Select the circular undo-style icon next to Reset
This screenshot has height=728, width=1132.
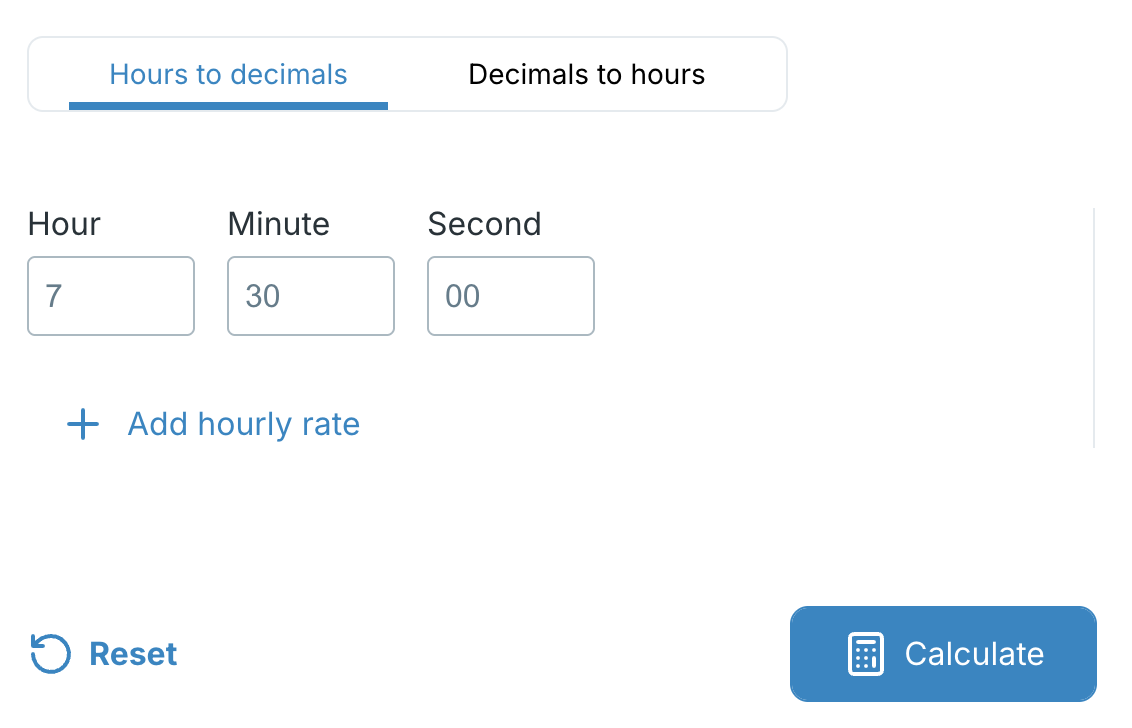[50, 654]
